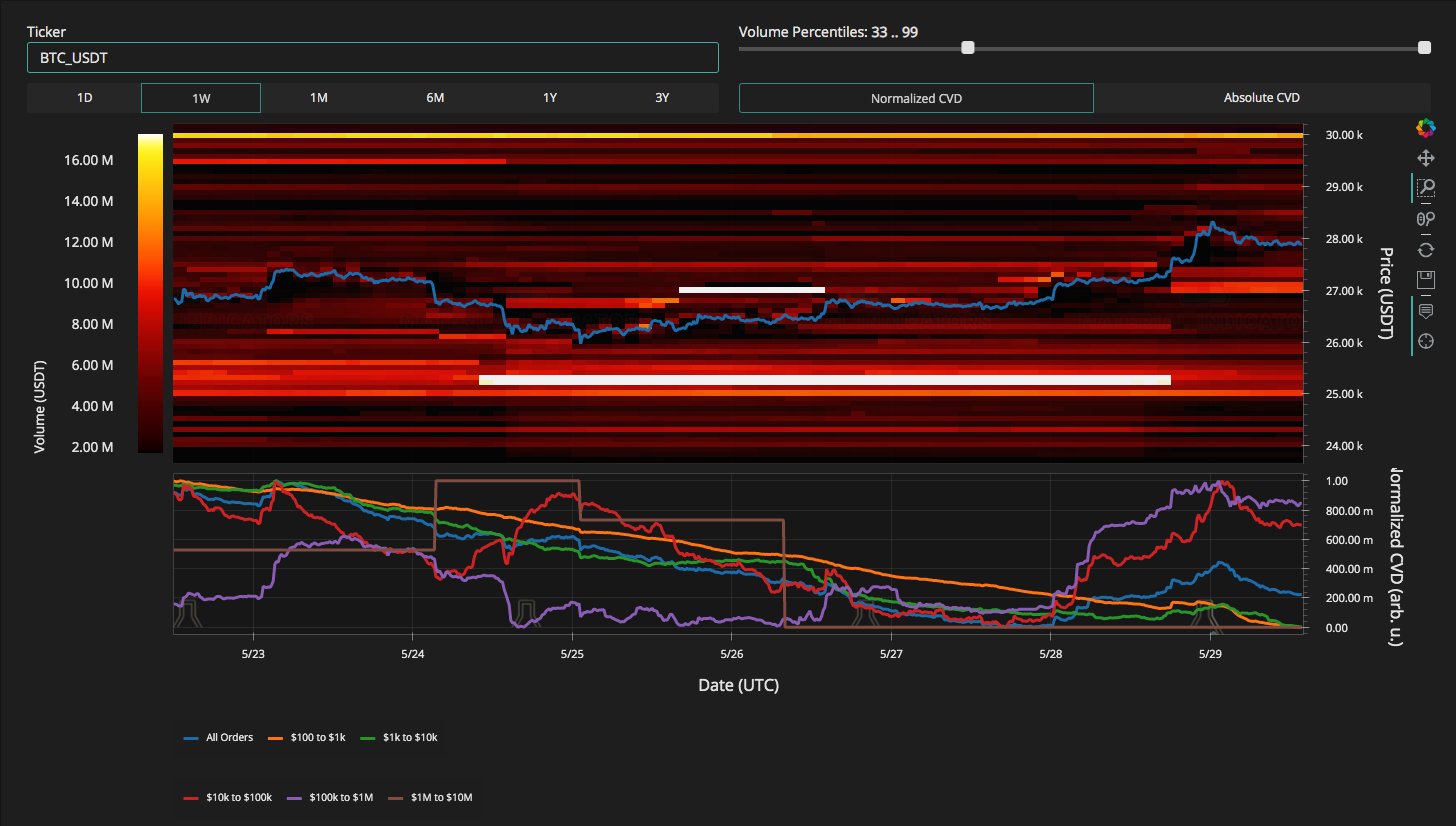This screenshot has width=1456, height=826.
Task: Click the BTC_USDT ticker input field
Action: pos(372,58)
